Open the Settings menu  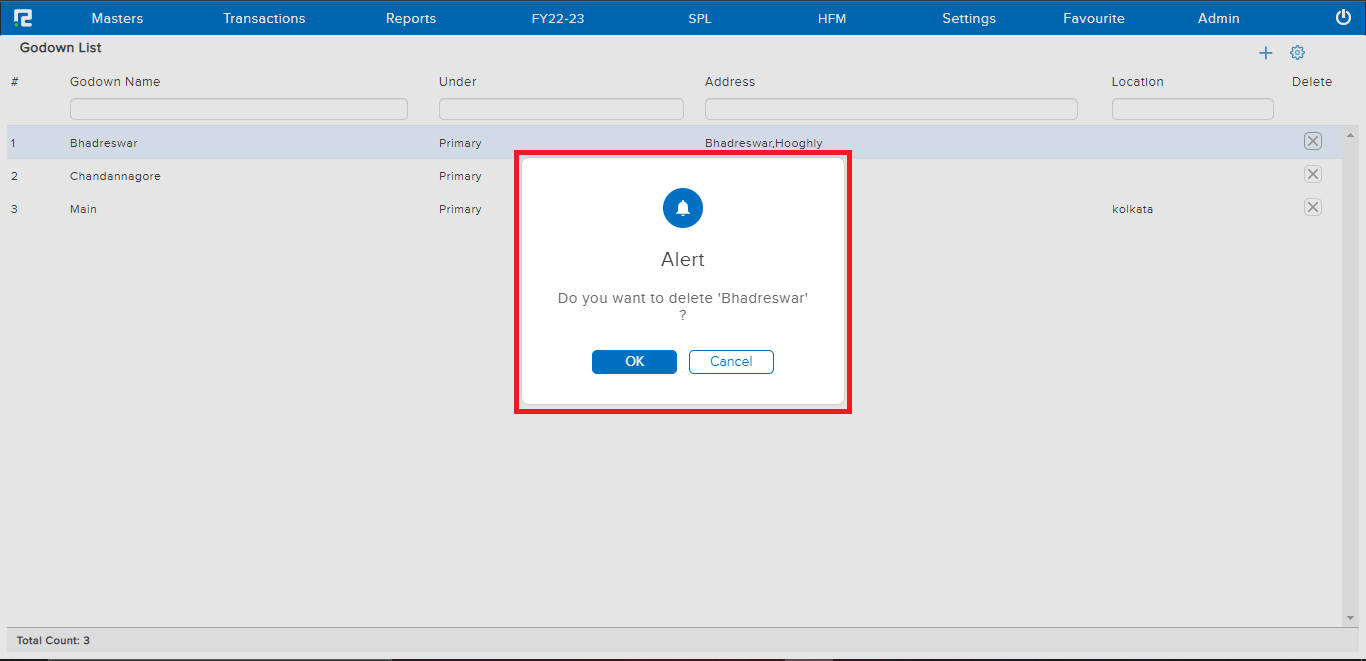[969, 18]
